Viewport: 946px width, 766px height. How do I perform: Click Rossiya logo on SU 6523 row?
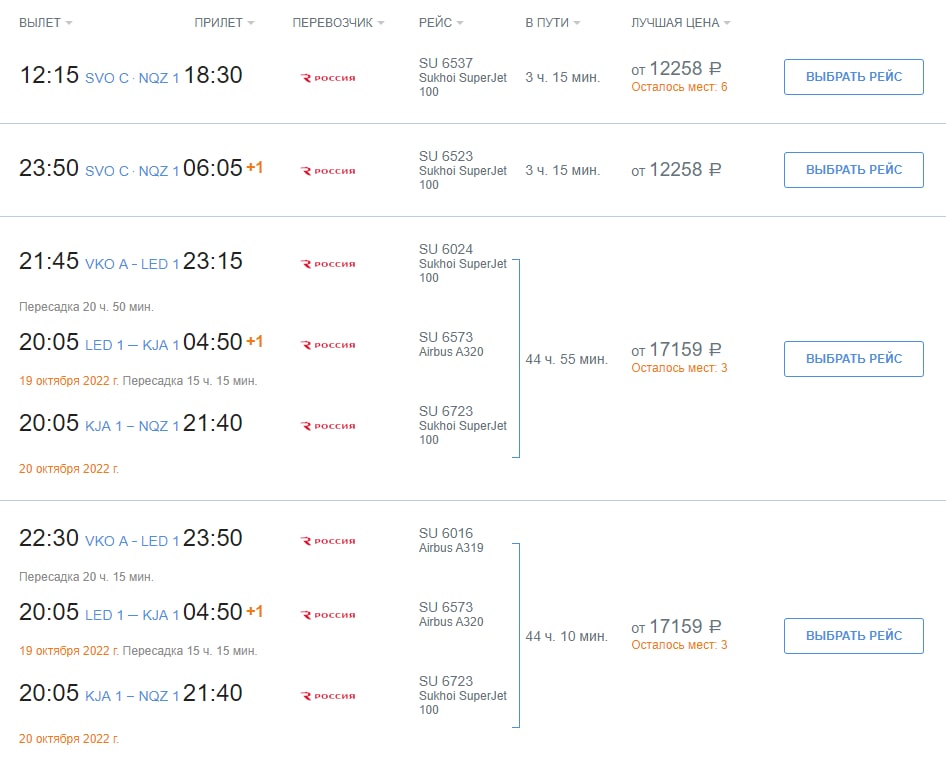click(x=328, y=171)
